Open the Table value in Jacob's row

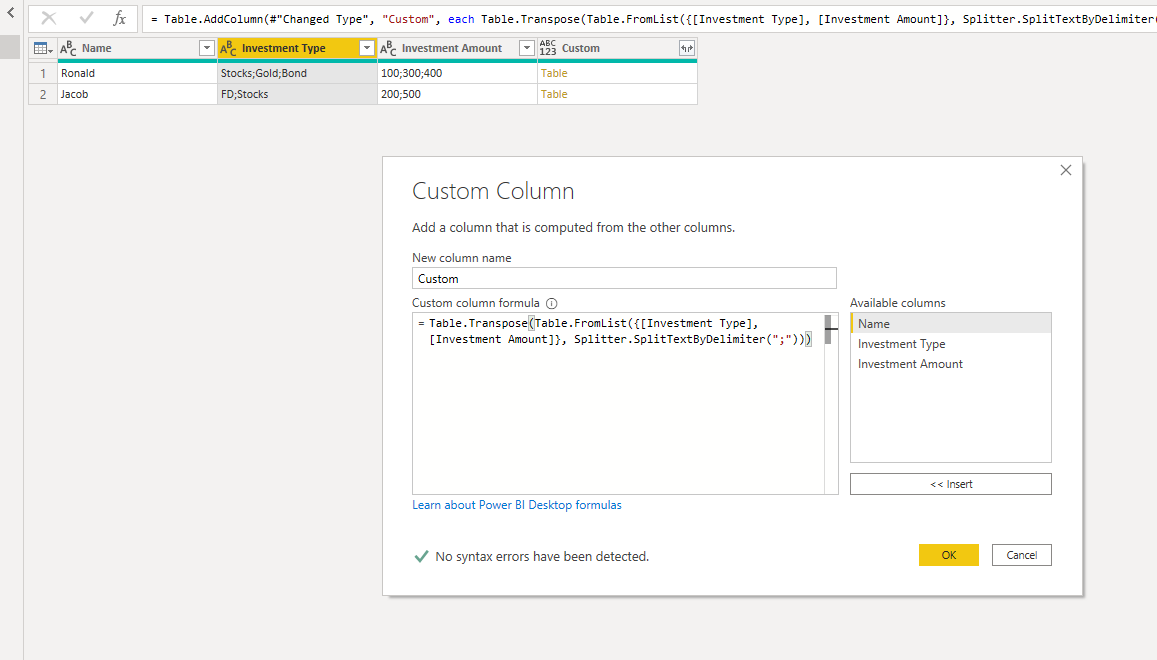click(554, 94)
